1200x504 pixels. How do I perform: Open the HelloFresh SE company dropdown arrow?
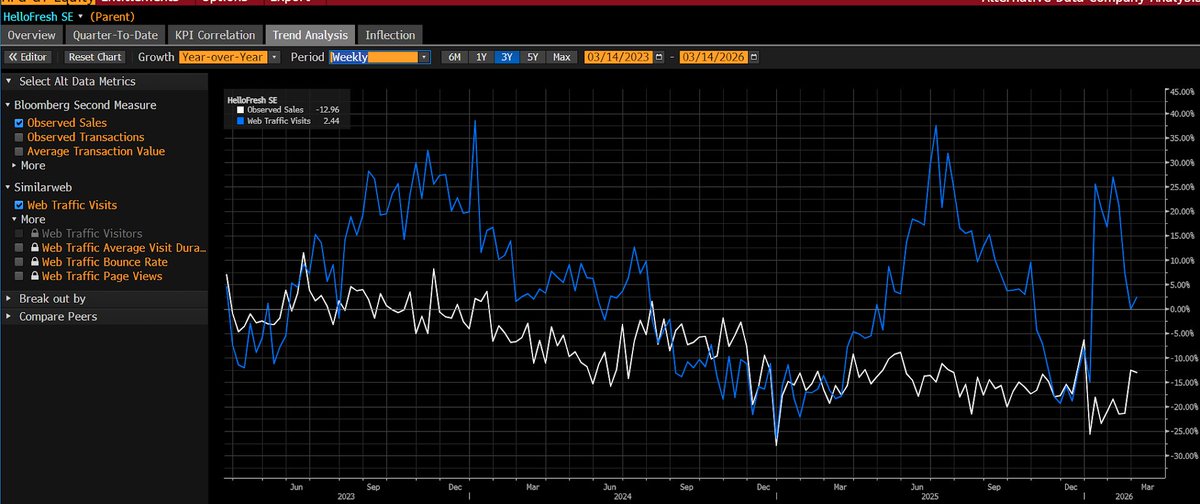click(x=80, y=18)
